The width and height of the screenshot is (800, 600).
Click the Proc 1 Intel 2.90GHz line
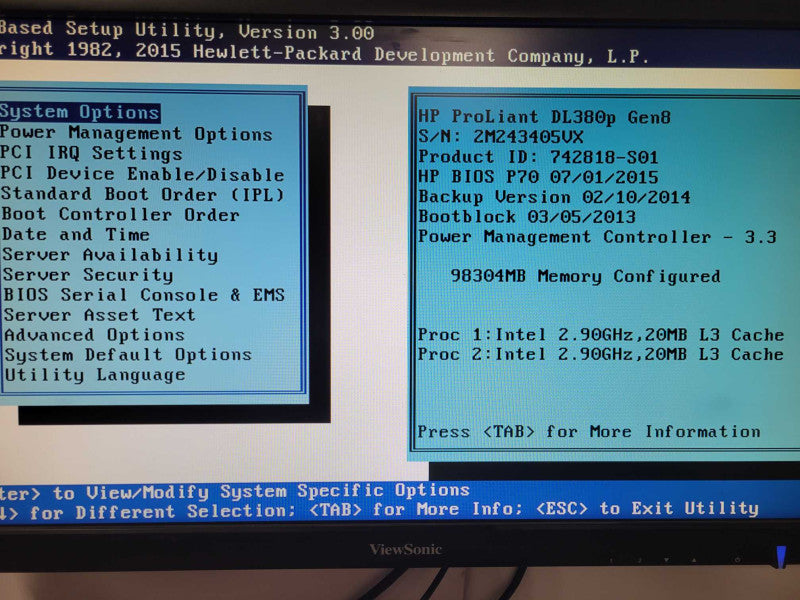(601, 335)
